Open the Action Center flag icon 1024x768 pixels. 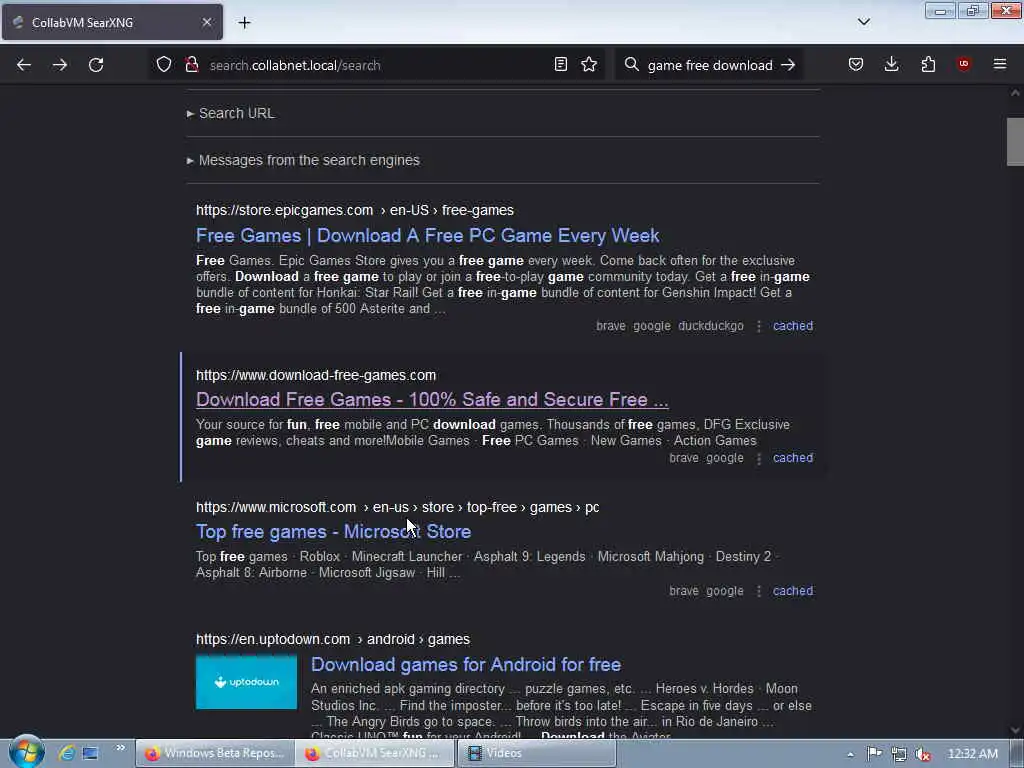[874, 754]
